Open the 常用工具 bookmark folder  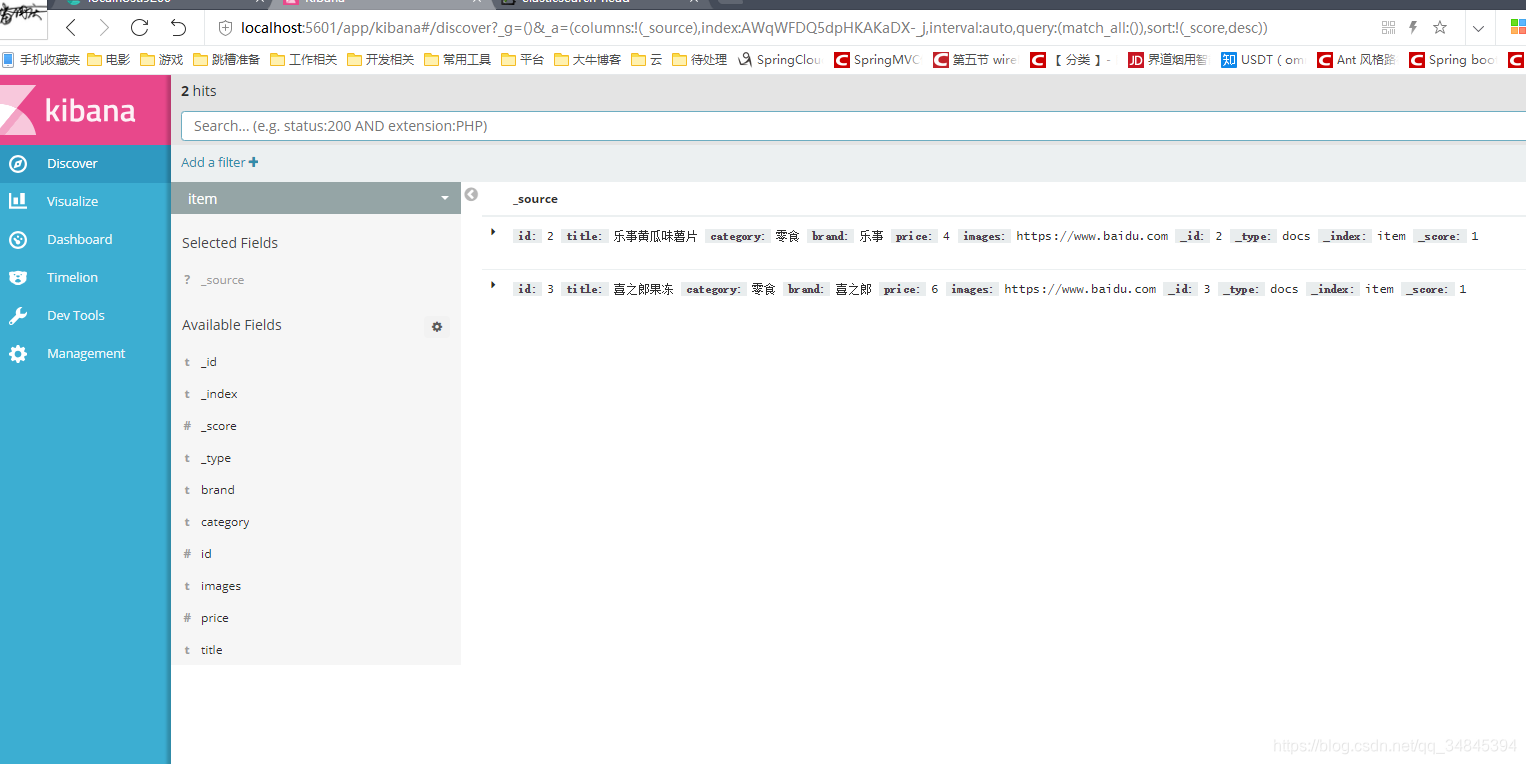pos(458,60)
